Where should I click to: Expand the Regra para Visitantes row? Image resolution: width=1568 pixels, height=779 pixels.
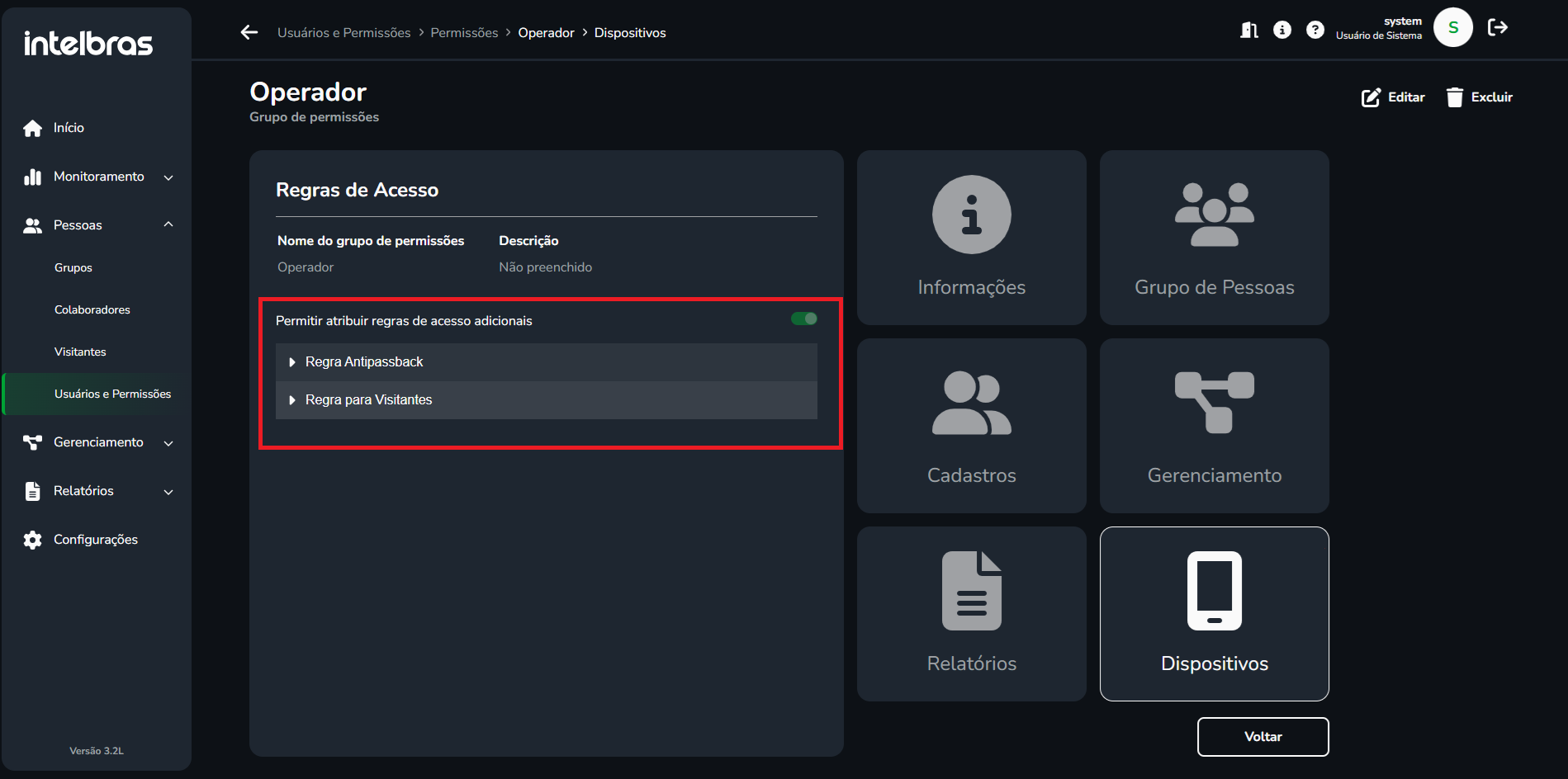coord(368,400)
